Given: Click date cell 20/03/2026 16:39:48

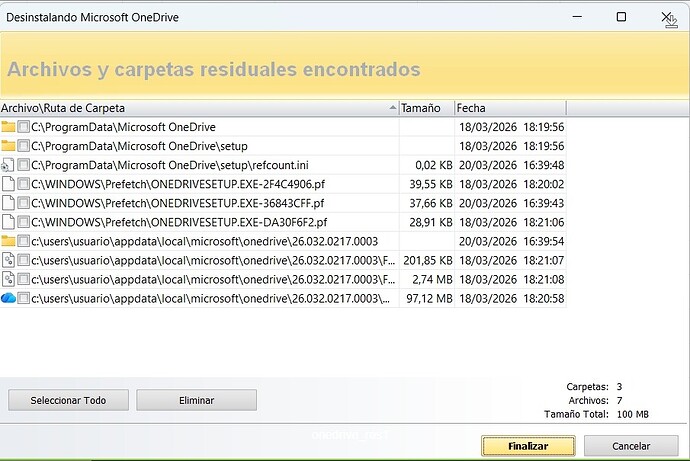Looking at the screenshot, I should click(511, 165).
